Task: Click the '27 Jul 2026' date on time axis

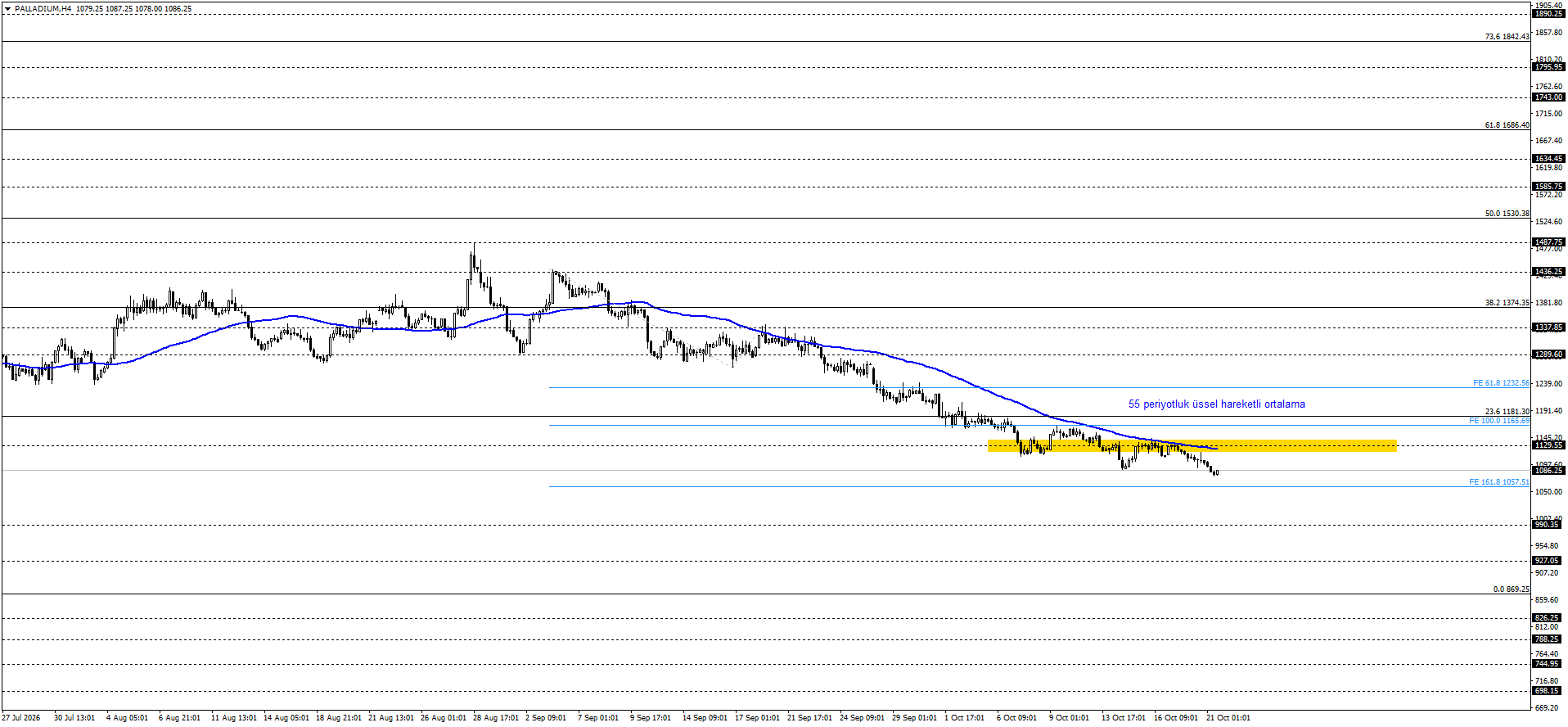Action: [20, 718]
